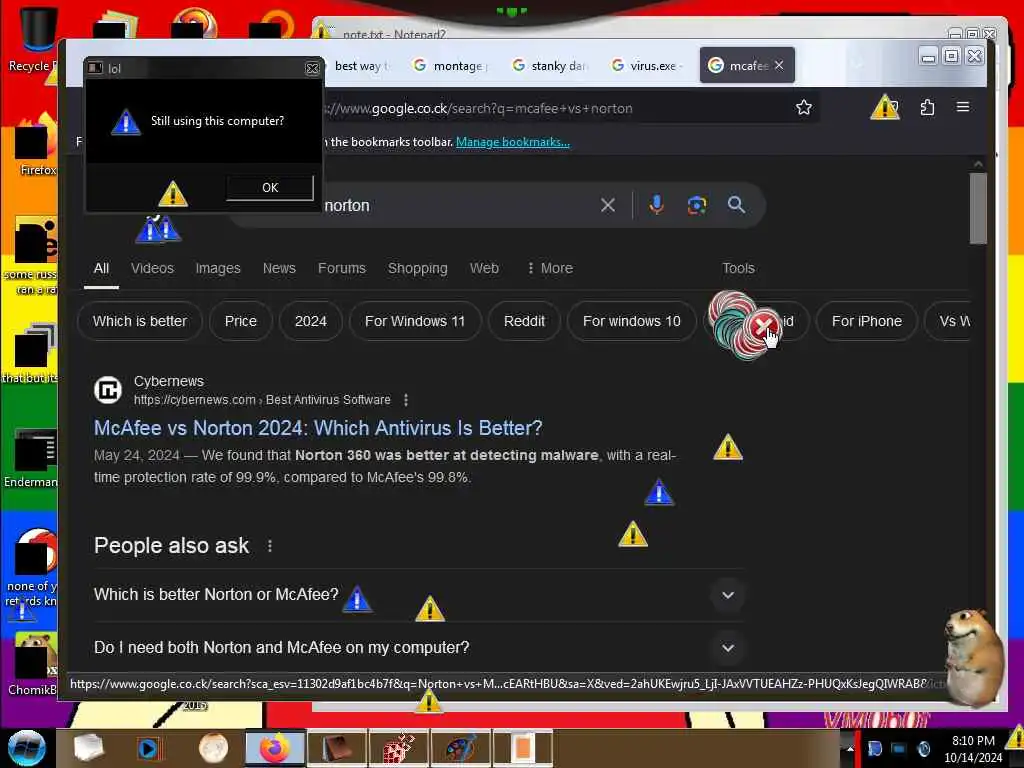Click the "Which is better" chip
The width and height of the screenshot is (1024, 768).
point(140,321)
